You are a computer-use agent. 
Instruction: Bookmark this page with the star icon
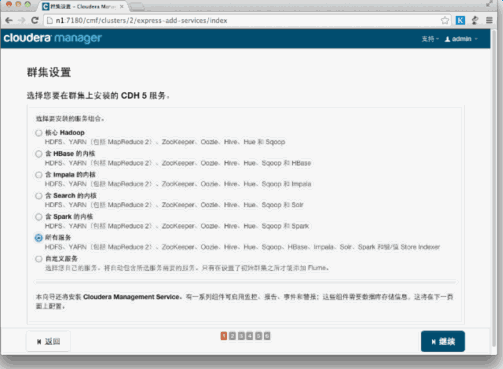[x=445, y=20]
